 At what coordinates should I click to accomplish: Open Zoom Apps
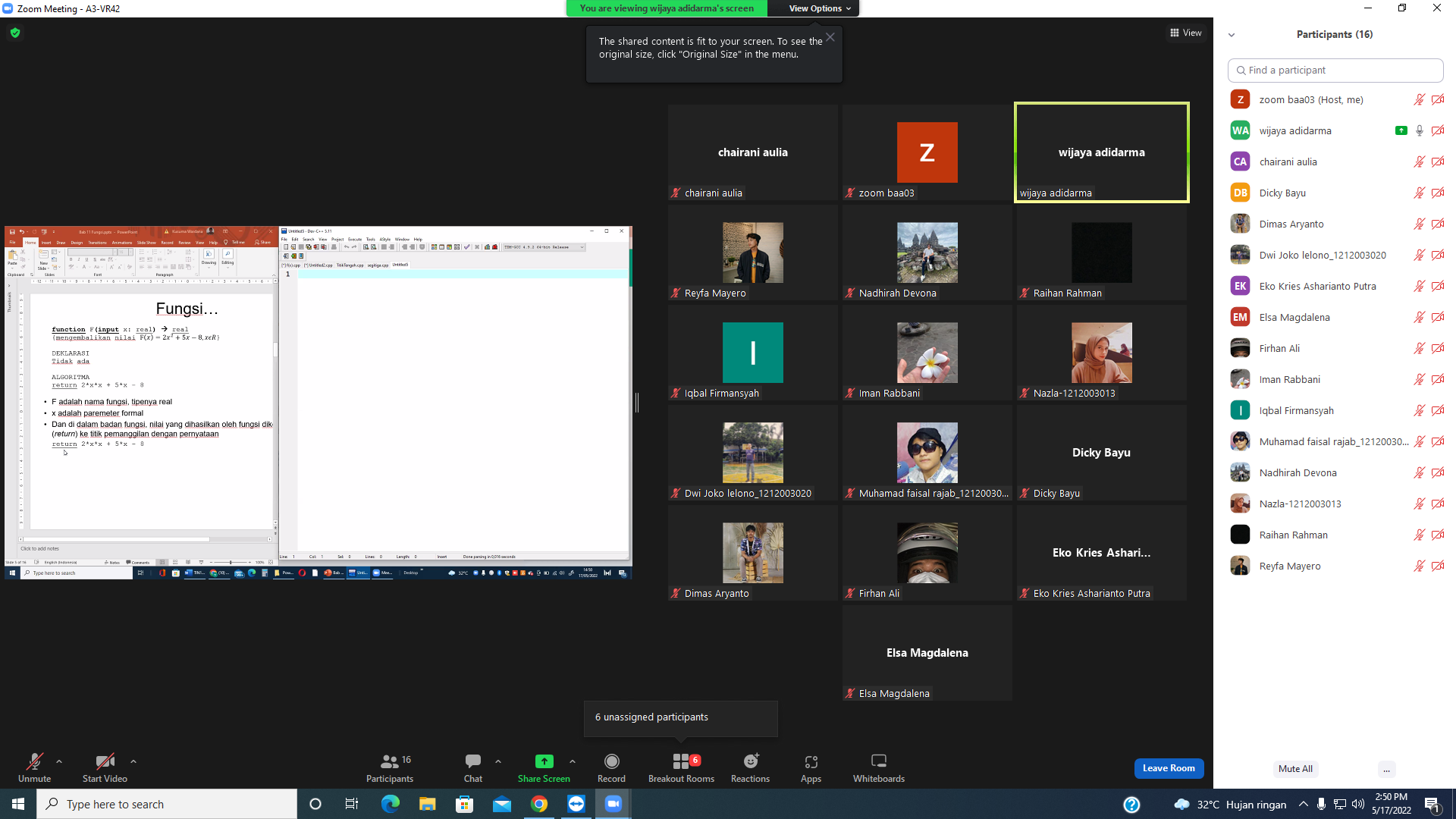click(x=811, y=767)
